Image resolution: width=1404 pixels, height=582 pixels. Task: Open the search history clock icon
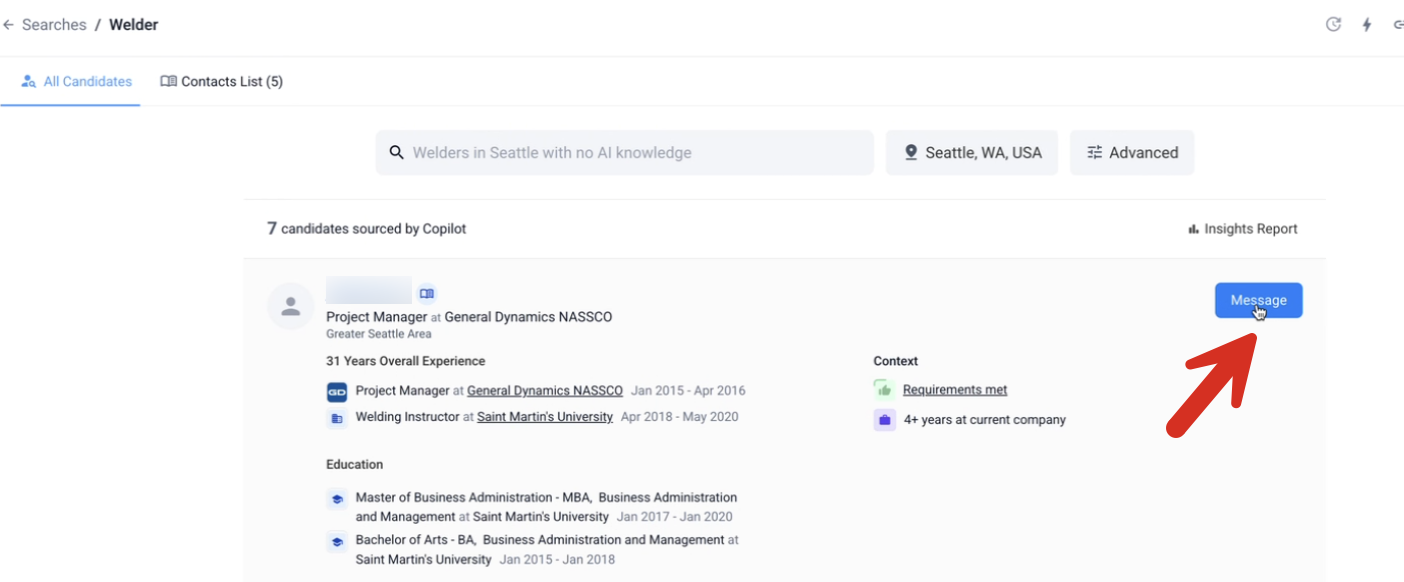(1333, 25)
